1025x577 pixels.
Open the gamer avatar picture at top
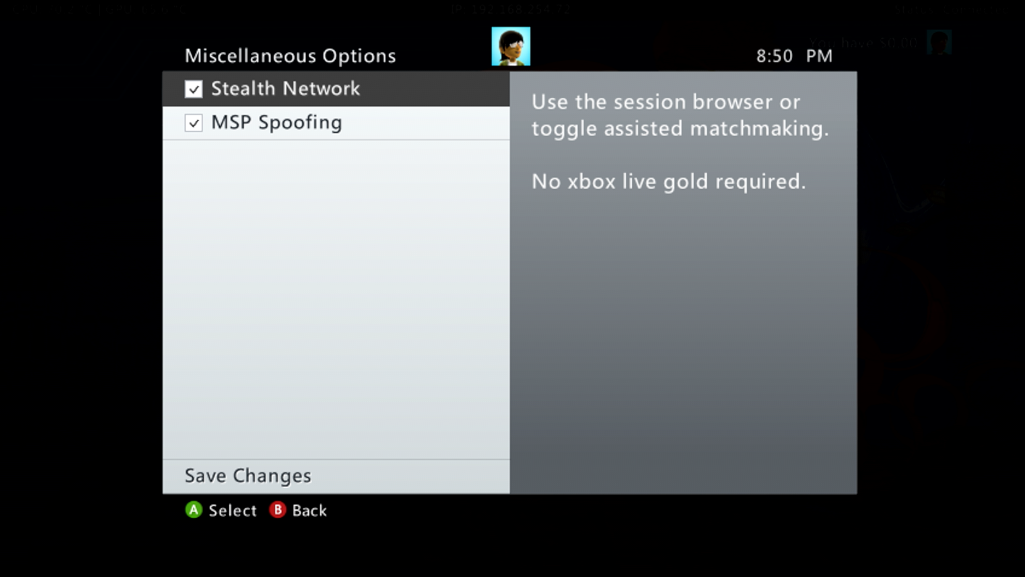pyautogui.click(x=511, y=46)
